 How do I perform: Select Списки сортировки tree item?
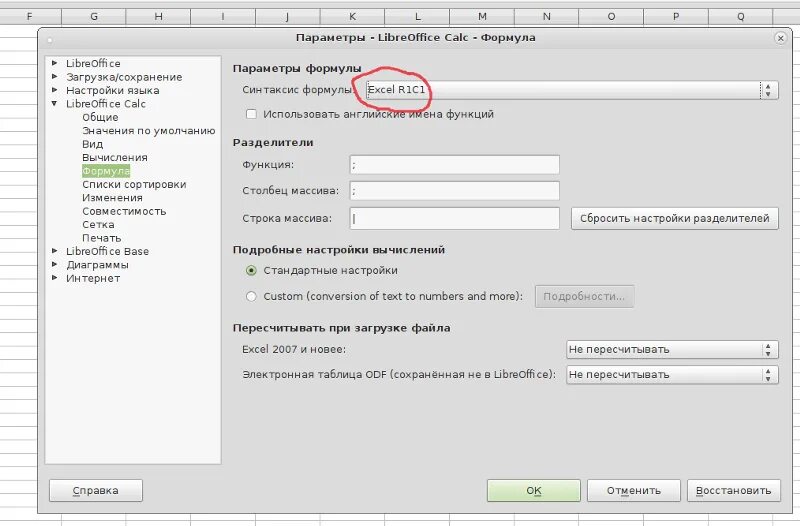coord(134,184)
